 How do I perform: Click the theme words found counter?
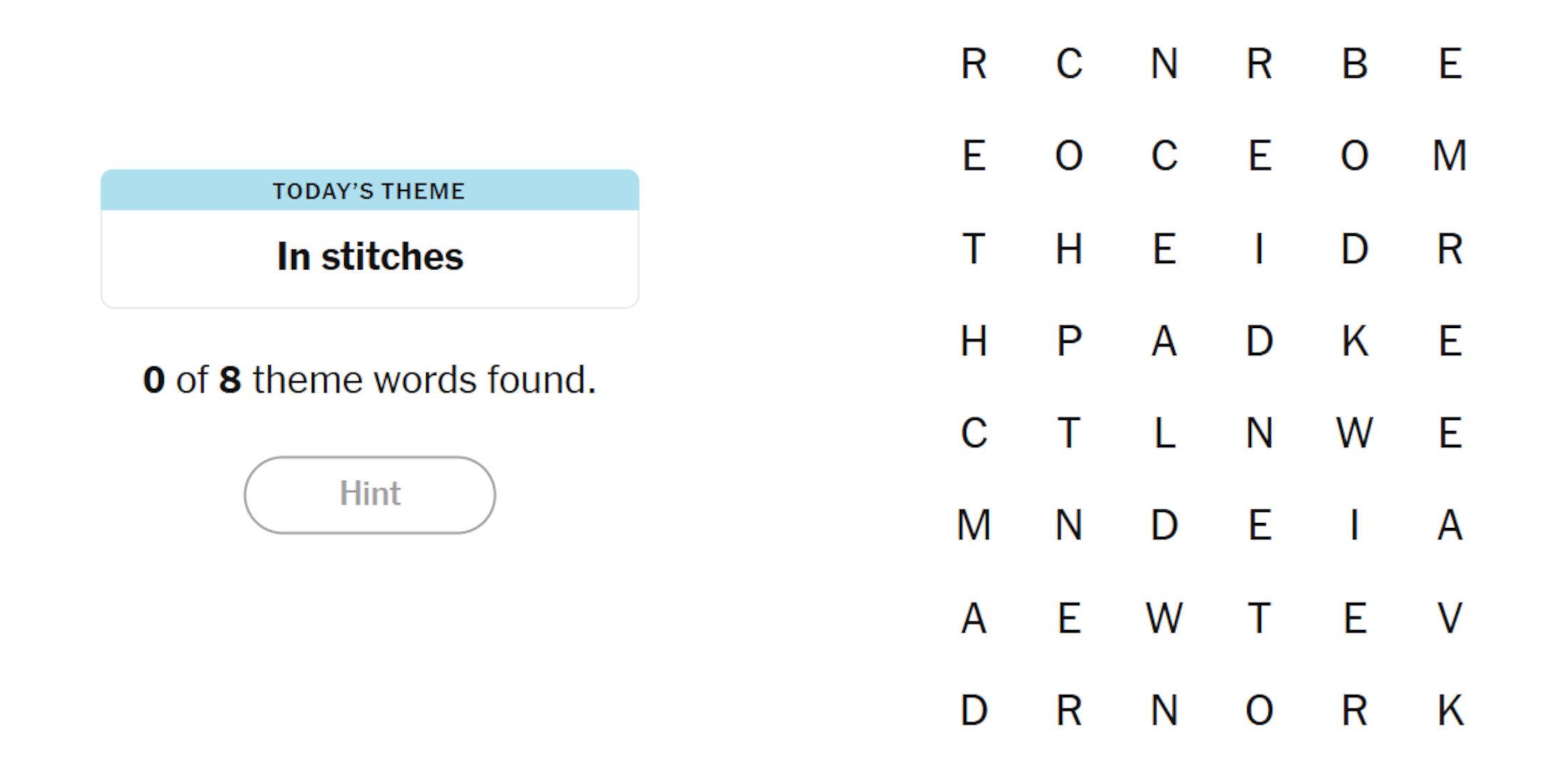click(369, 379)
